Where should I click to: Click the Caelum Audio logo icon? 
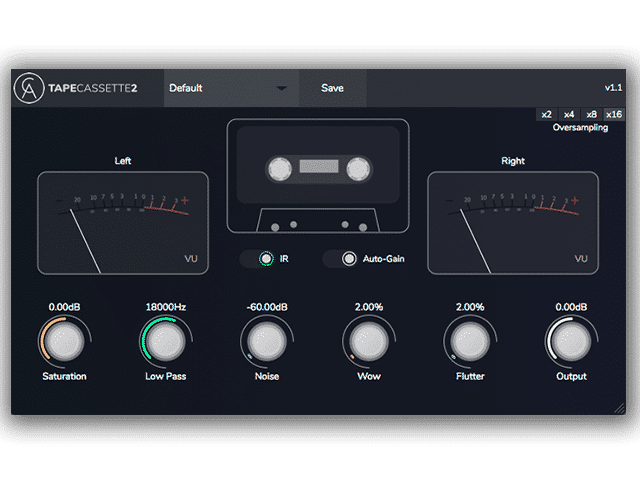pyautogui.click(x=29, y=88)
